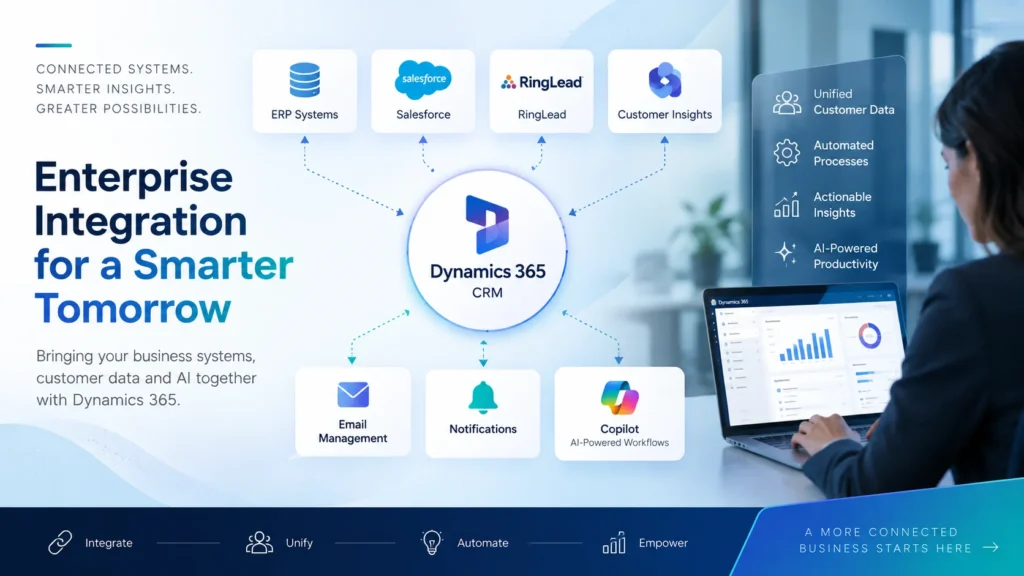Click the "Automated Processes" text
This screenshot has height=576, width=1024.
coord(843,153)
